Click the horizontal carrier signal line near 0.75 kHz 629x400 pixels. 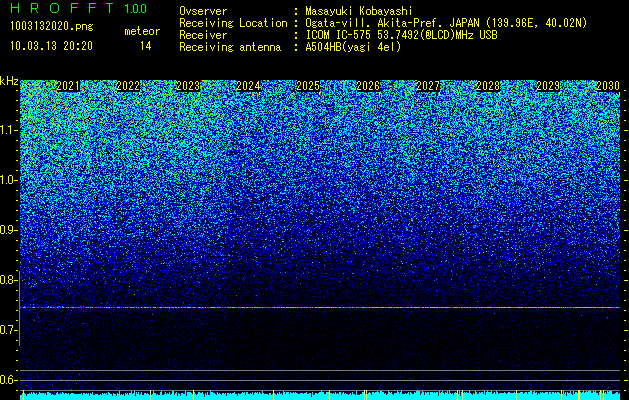click(320, 307)
